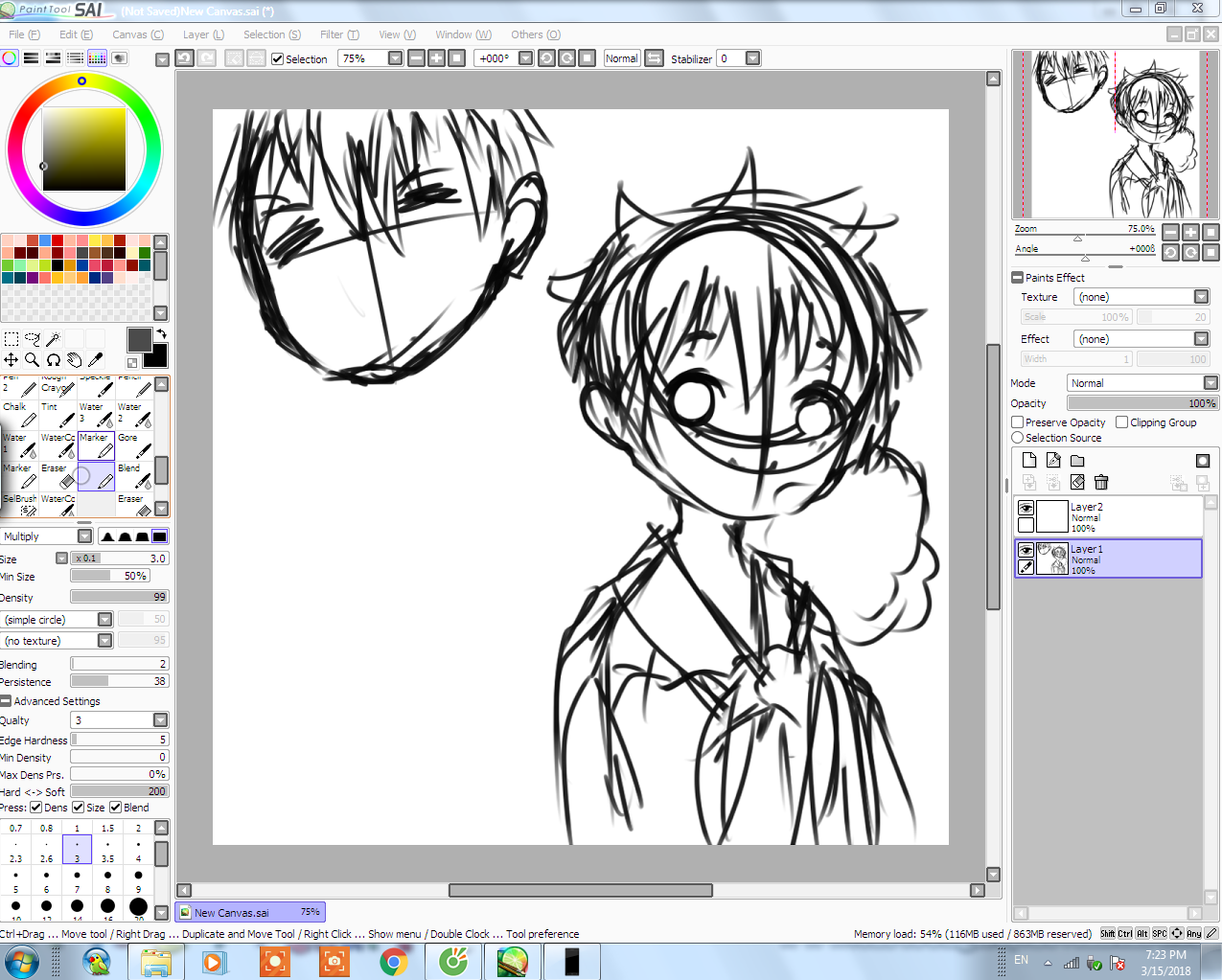Click the Undo arrow in toolbar

click(x=185, y=58)
